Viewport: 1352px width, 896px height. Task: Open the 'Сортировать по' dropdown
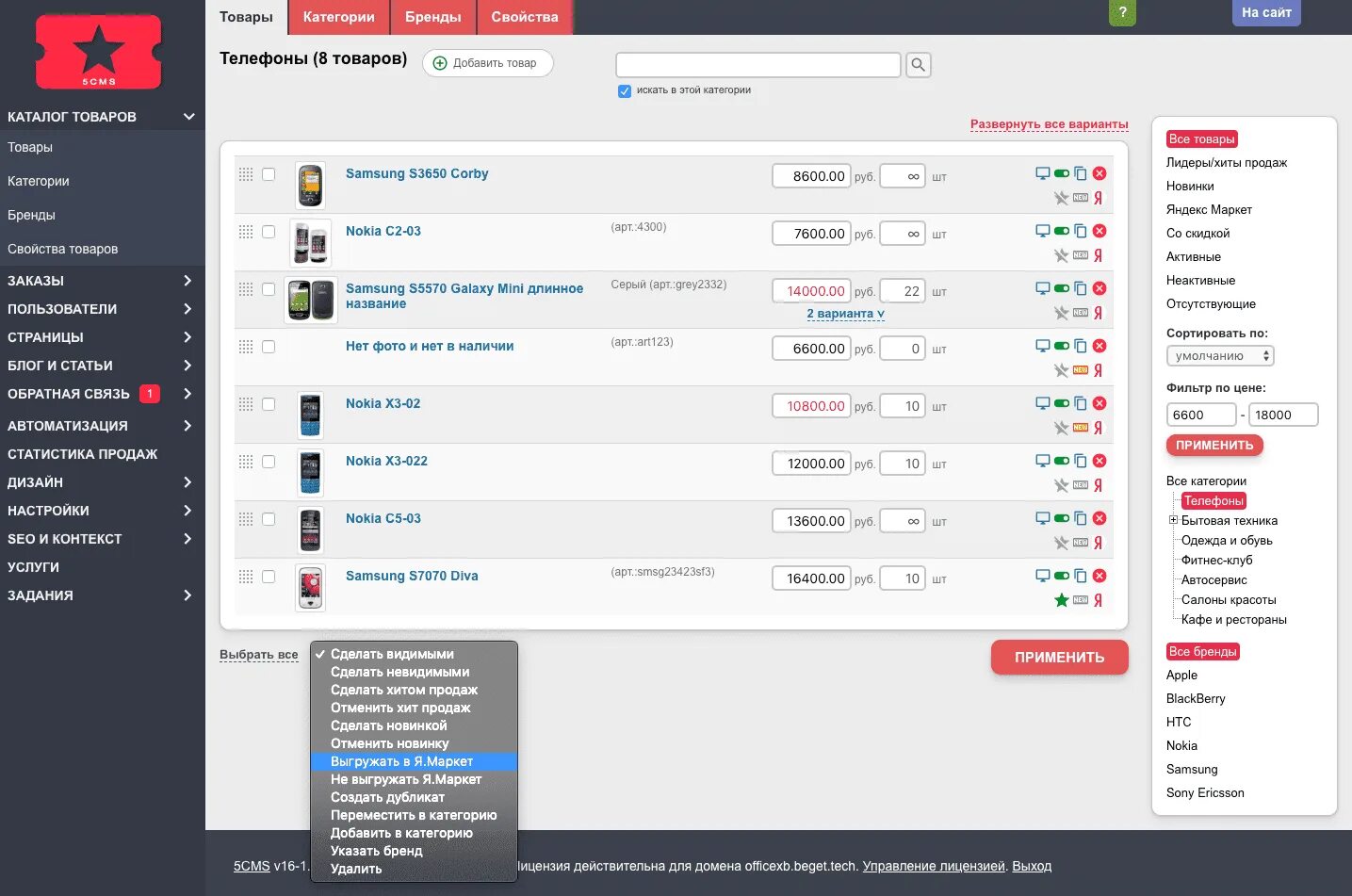click(1220, 356)
